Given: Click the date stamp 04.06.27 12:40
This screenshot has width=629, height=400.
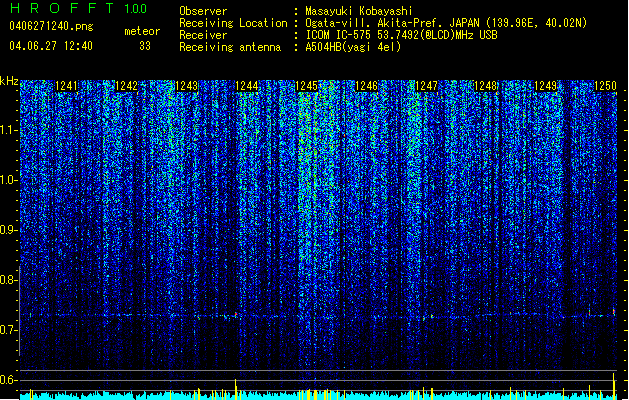Looking at the screenshot, I should pos(51,46).
